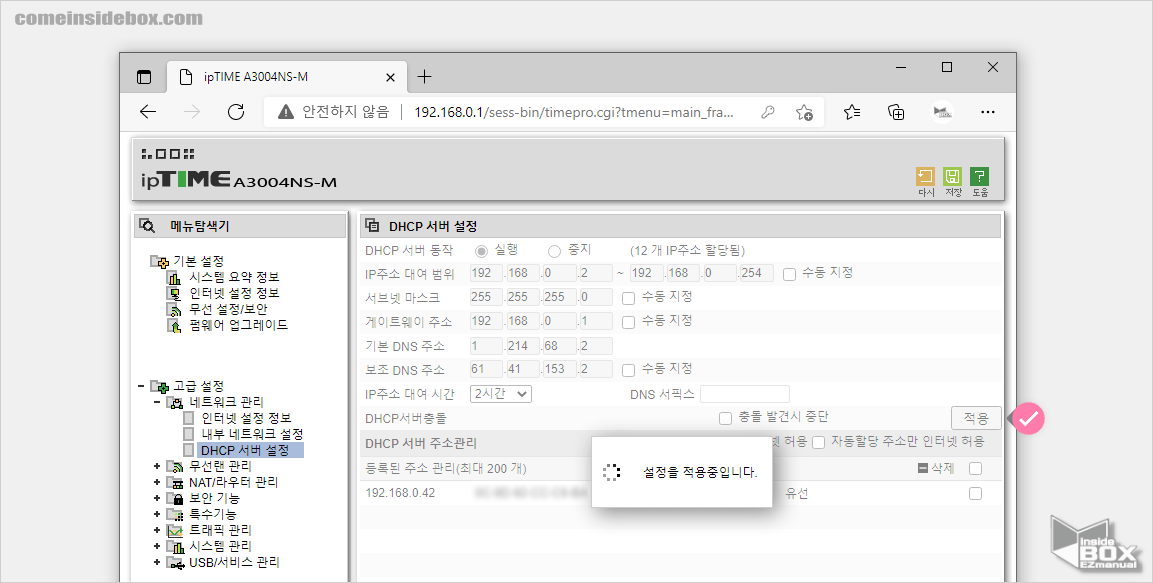
Task: Click the 192.168.0.42 address entry
Action: [x=400, y=493]
